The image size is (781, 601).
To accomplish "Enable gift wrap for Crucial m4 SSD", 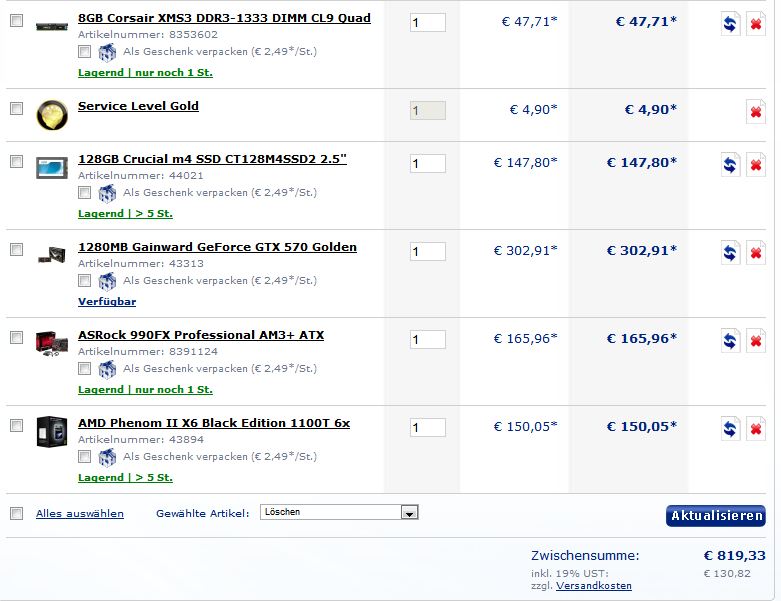I will pos(85,192).
